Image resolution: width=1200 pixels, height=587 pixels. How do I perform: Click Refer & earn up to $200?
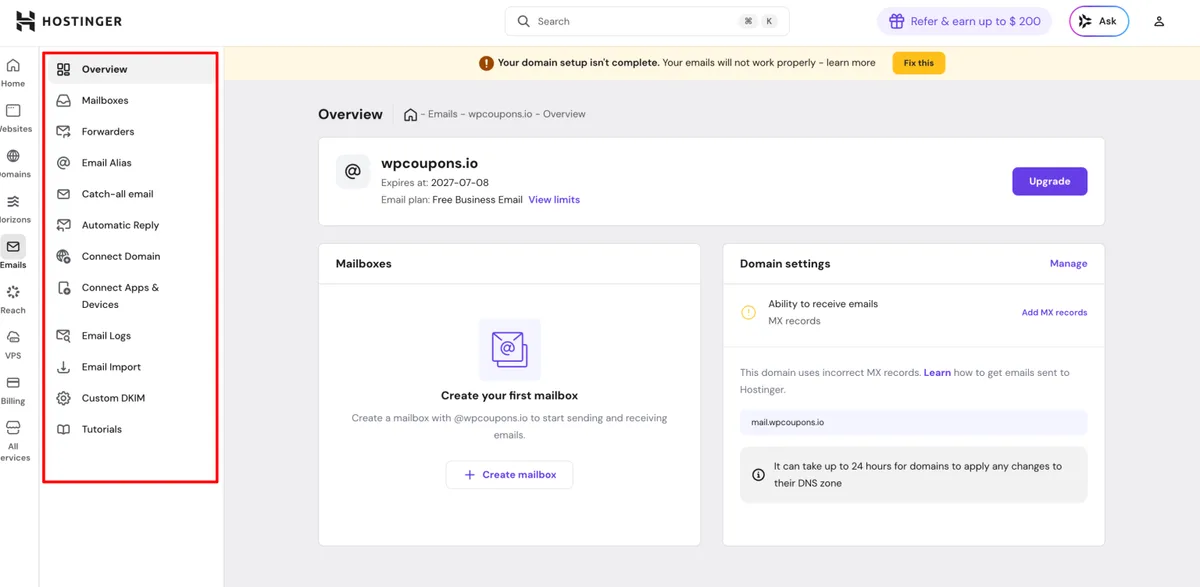coord(965,21)
